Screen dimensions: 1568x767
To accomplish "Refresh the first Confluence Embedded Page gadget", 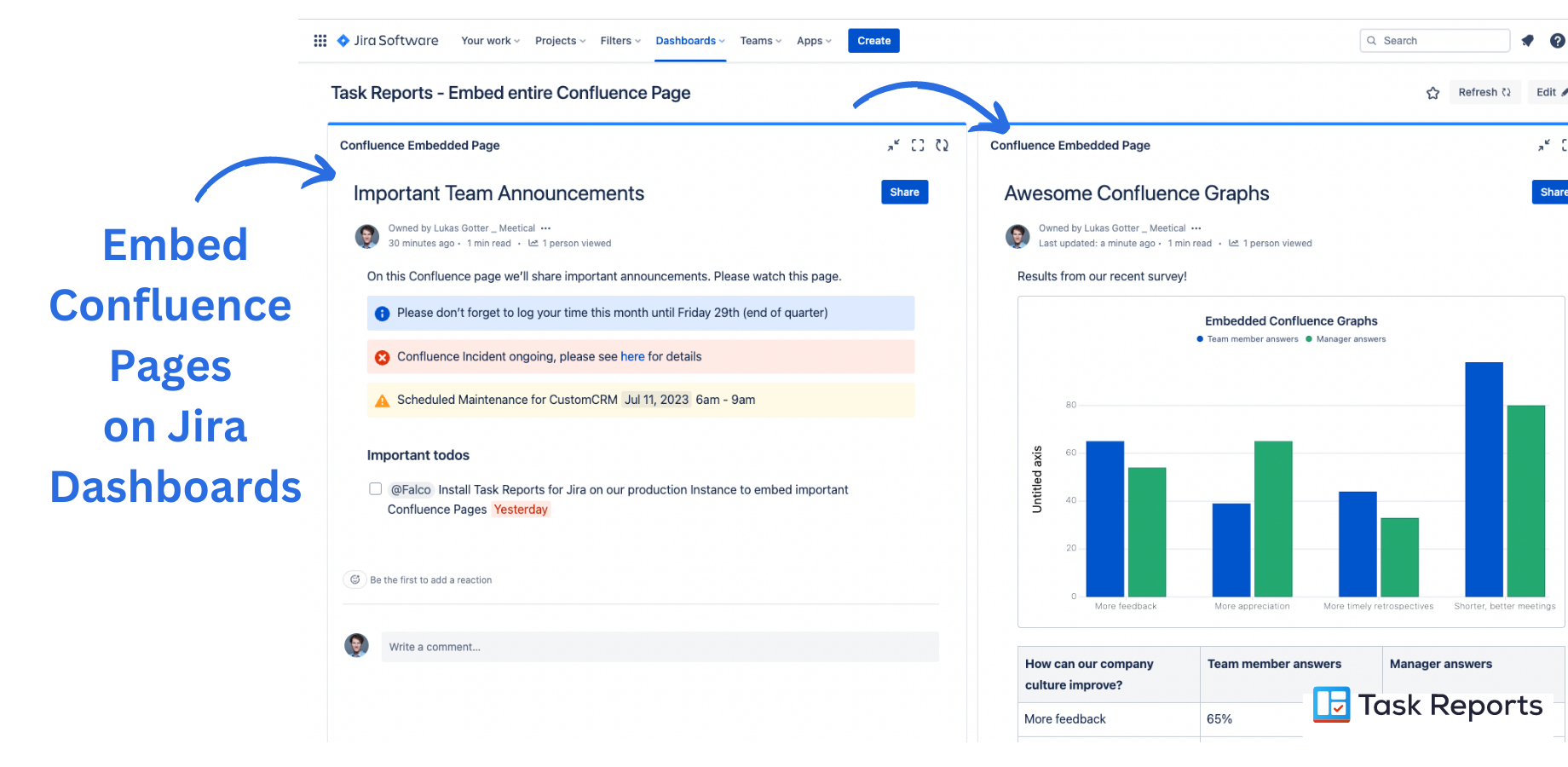I will point(943,146).
